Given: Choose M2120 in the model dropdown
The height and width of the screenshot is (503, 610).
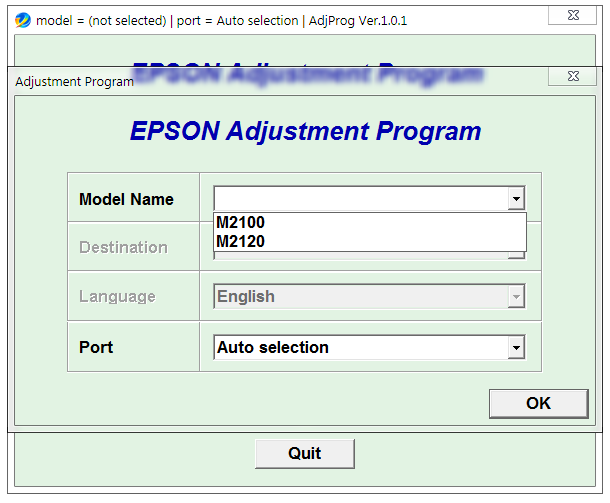Looking at the screenshot, I should click(370, 241).
